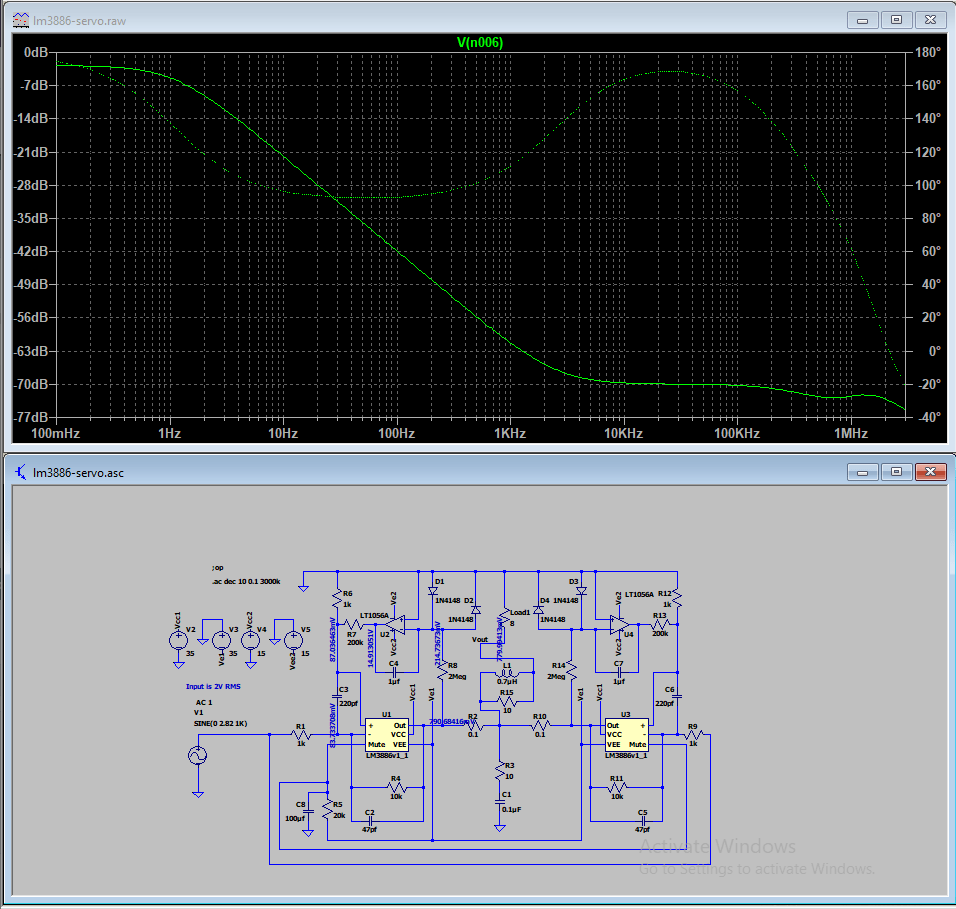This screenshot has height=909, width=956.
Task: Click the lm3886-servo.asc schematic window icon
Action: [x=21, y=472]
